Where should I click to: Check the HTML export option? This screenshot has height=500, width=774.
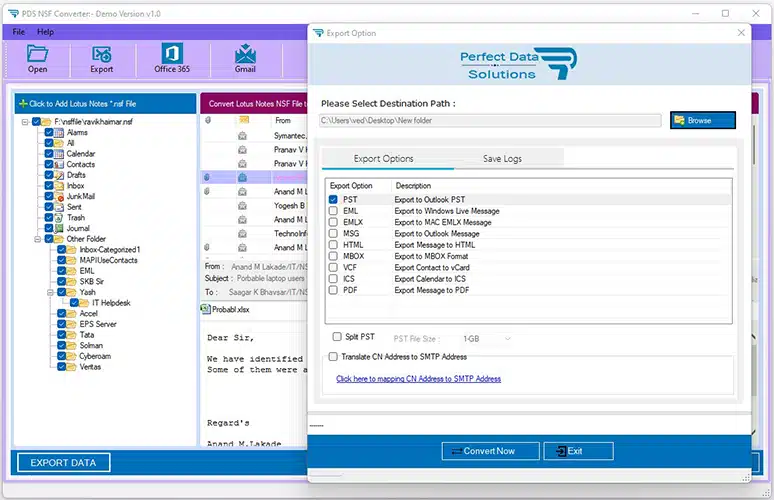(x=333, y=245)
